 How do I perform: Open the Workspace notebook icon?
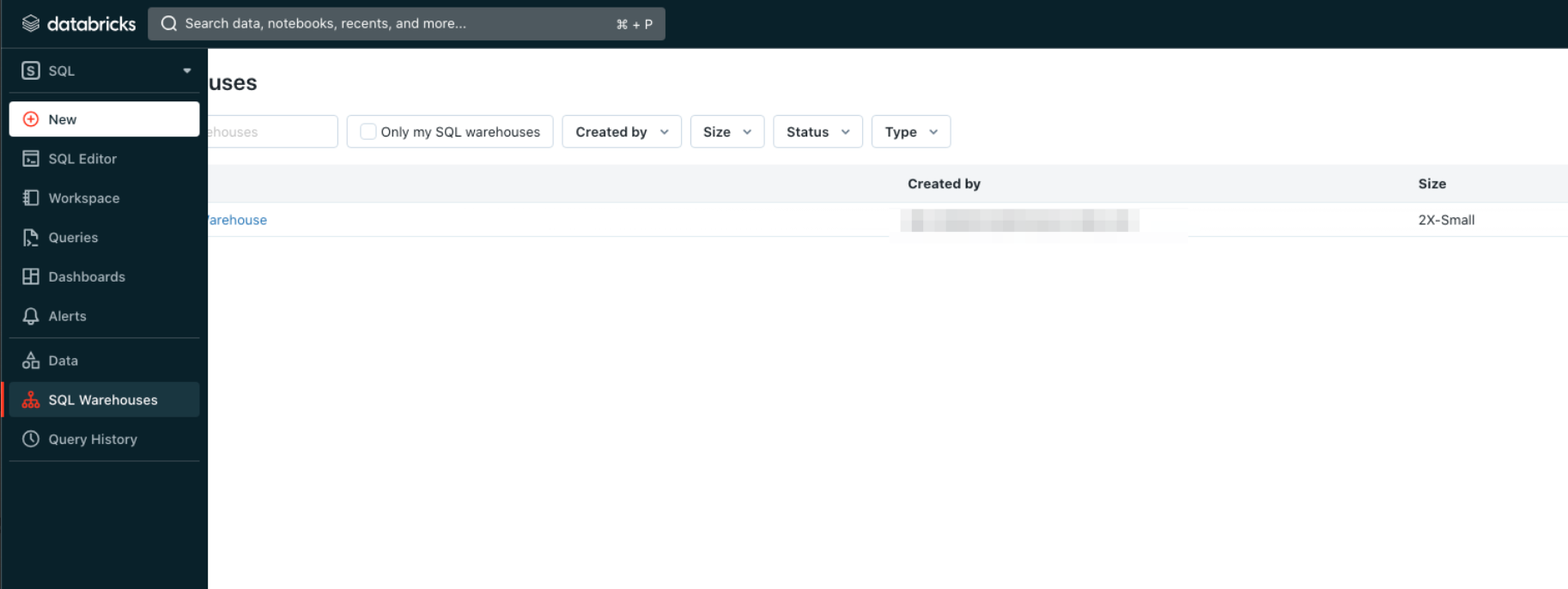pyautogui.click(x=31, y=198)
